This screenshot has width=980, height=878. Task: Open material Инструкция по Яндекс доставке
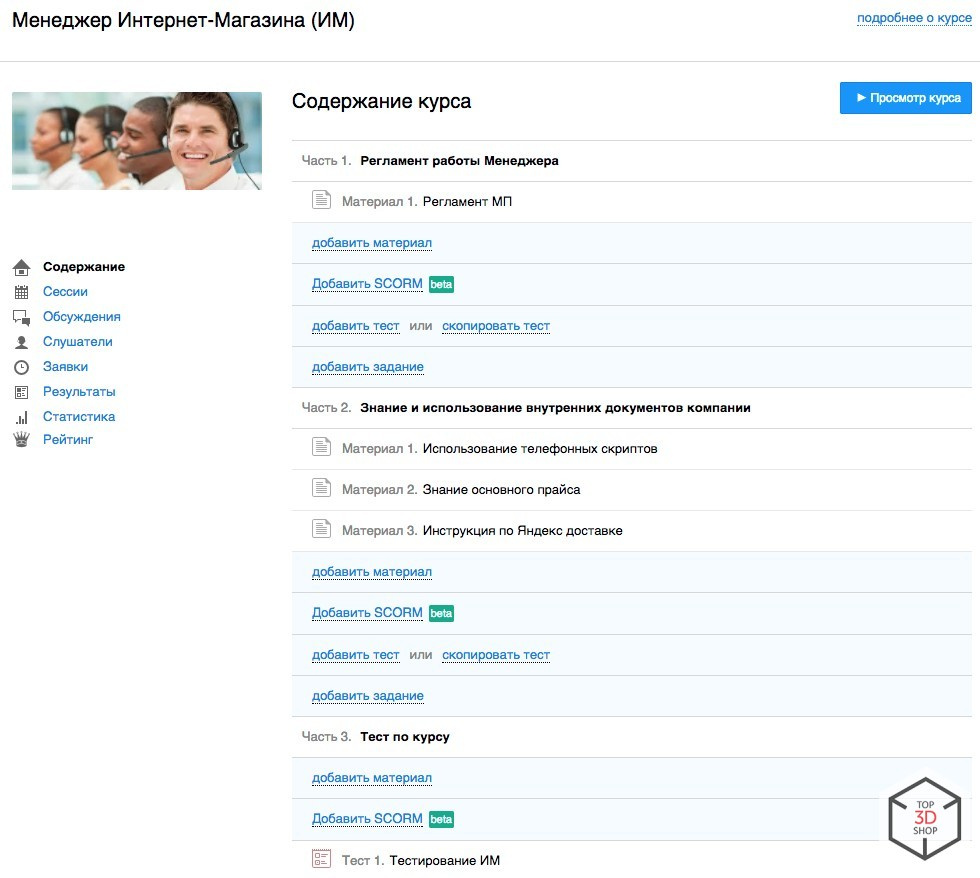(522, 531)
